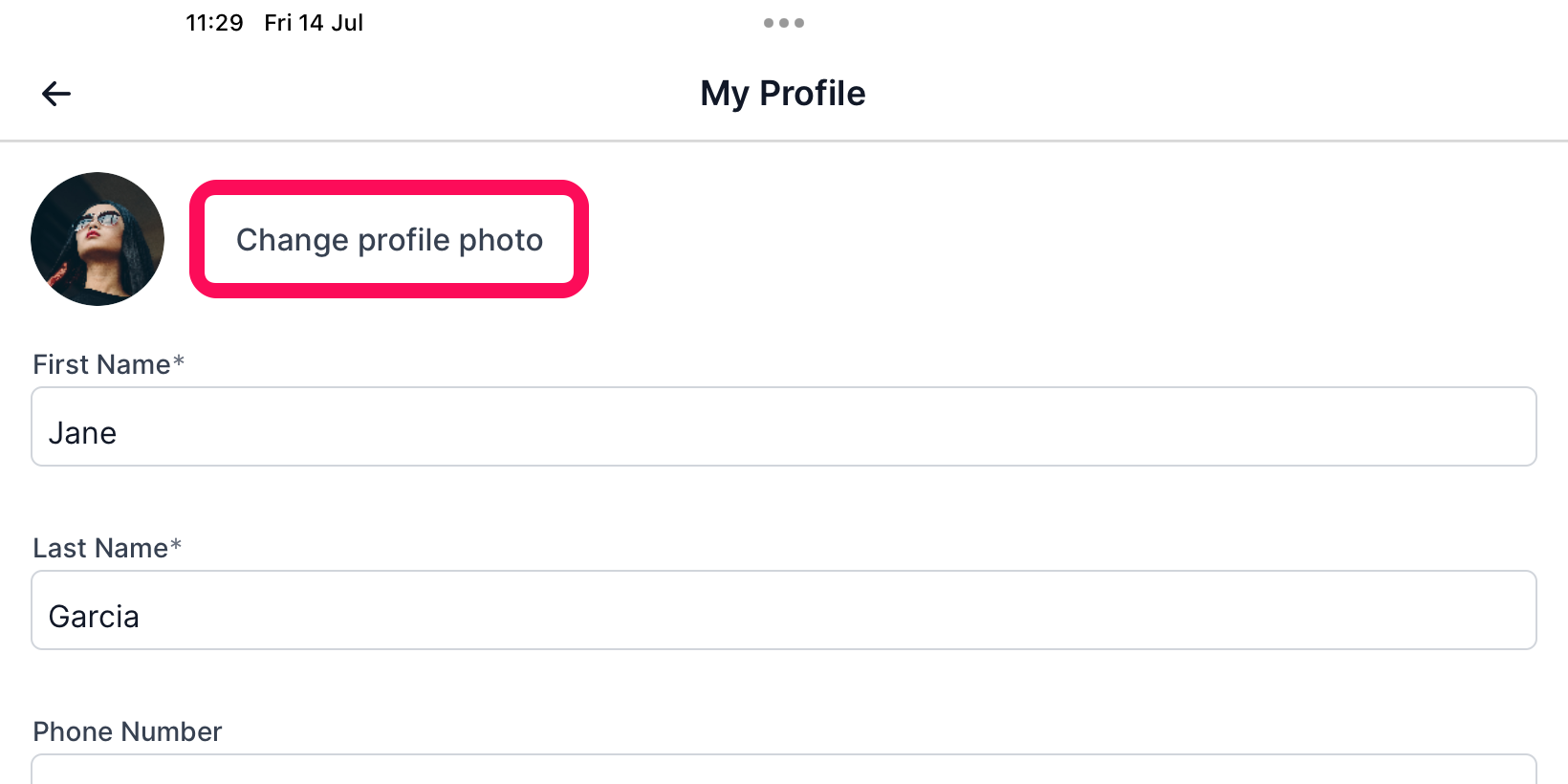Focus the First Name input field
The width and height of the screenshot is (1568, 784).
784,426
